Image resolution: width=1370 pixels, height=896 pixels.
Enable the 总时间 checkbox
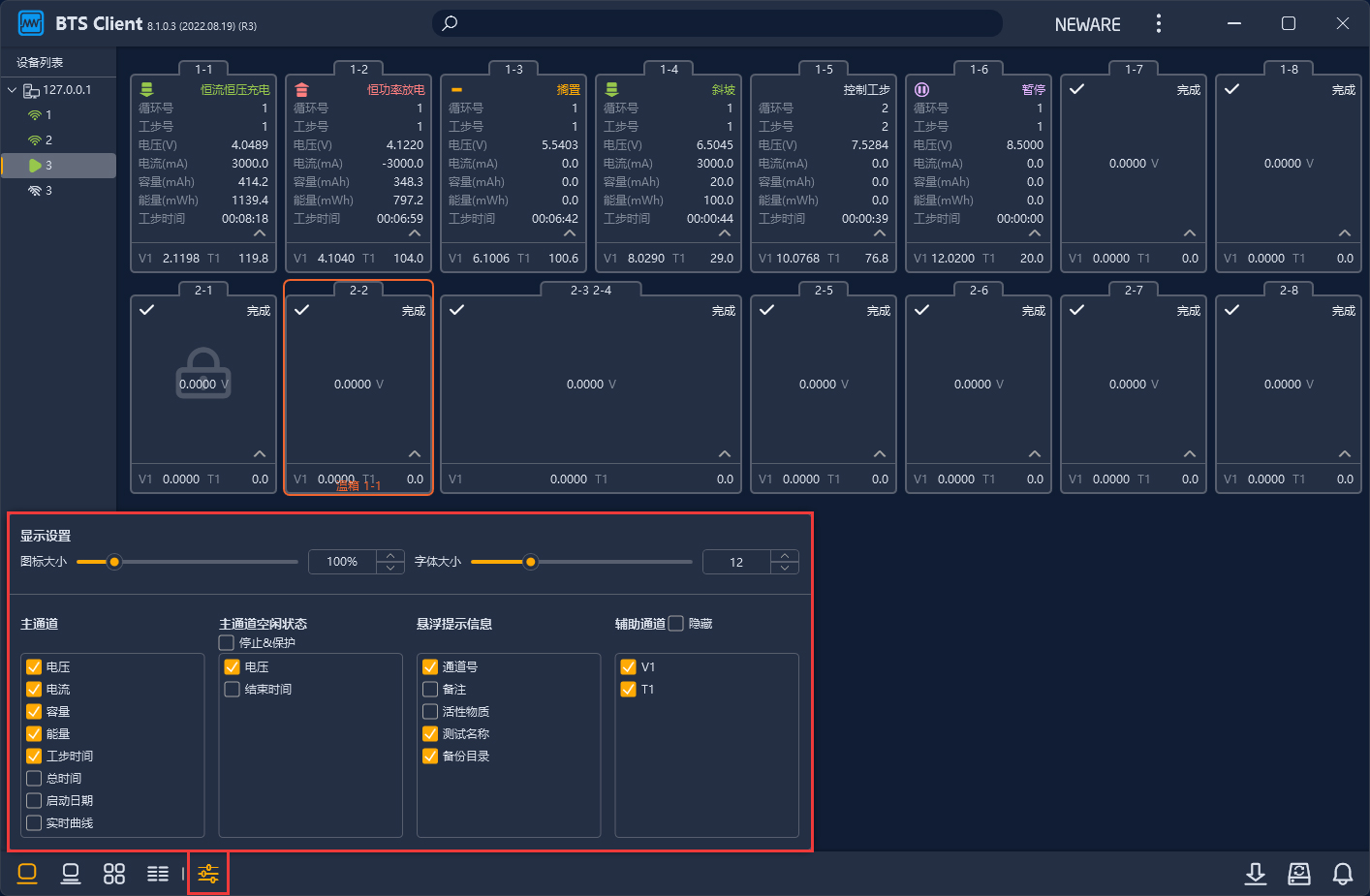[x=34, y=778]
